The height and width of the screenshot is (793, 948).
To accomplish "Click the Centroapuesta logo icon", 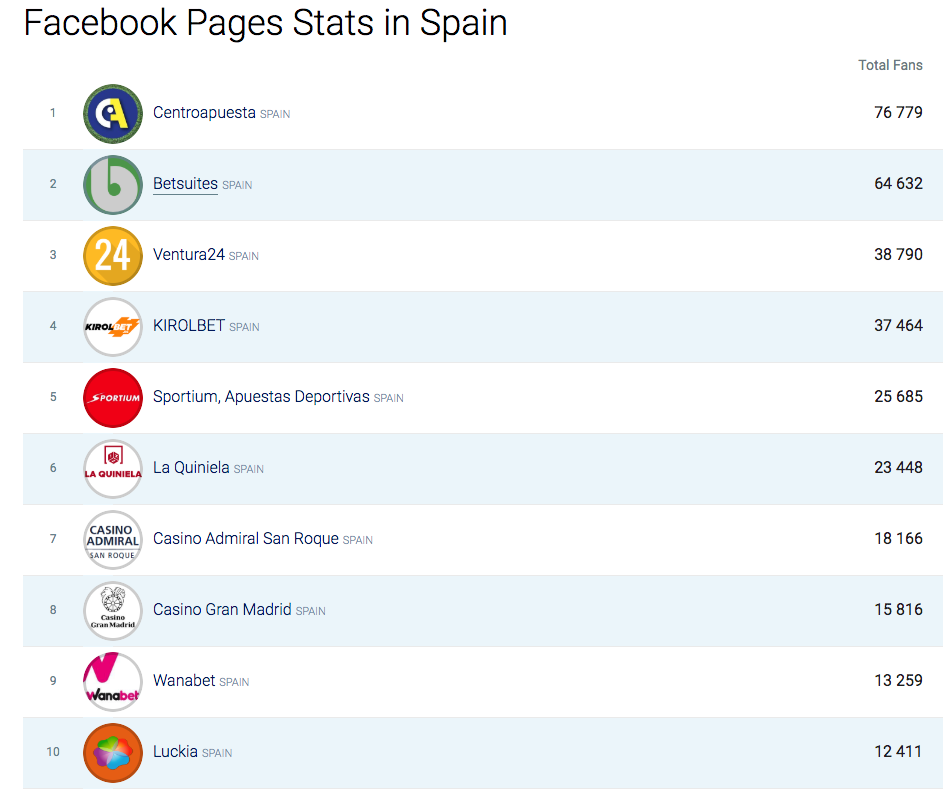I will [x=113, y=114].
